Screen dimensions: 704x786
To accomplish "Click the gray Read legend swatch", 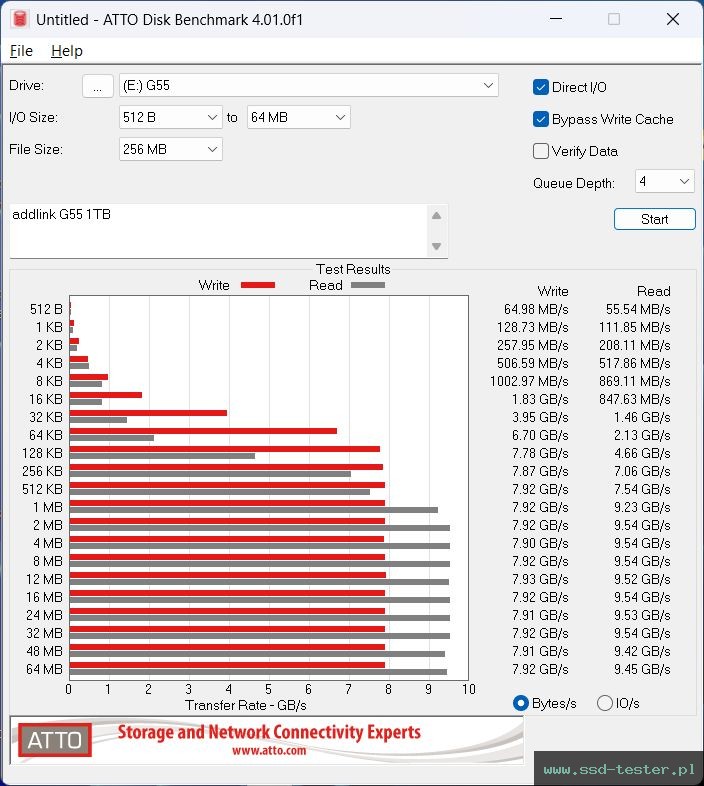I will (x=368, y=285).
